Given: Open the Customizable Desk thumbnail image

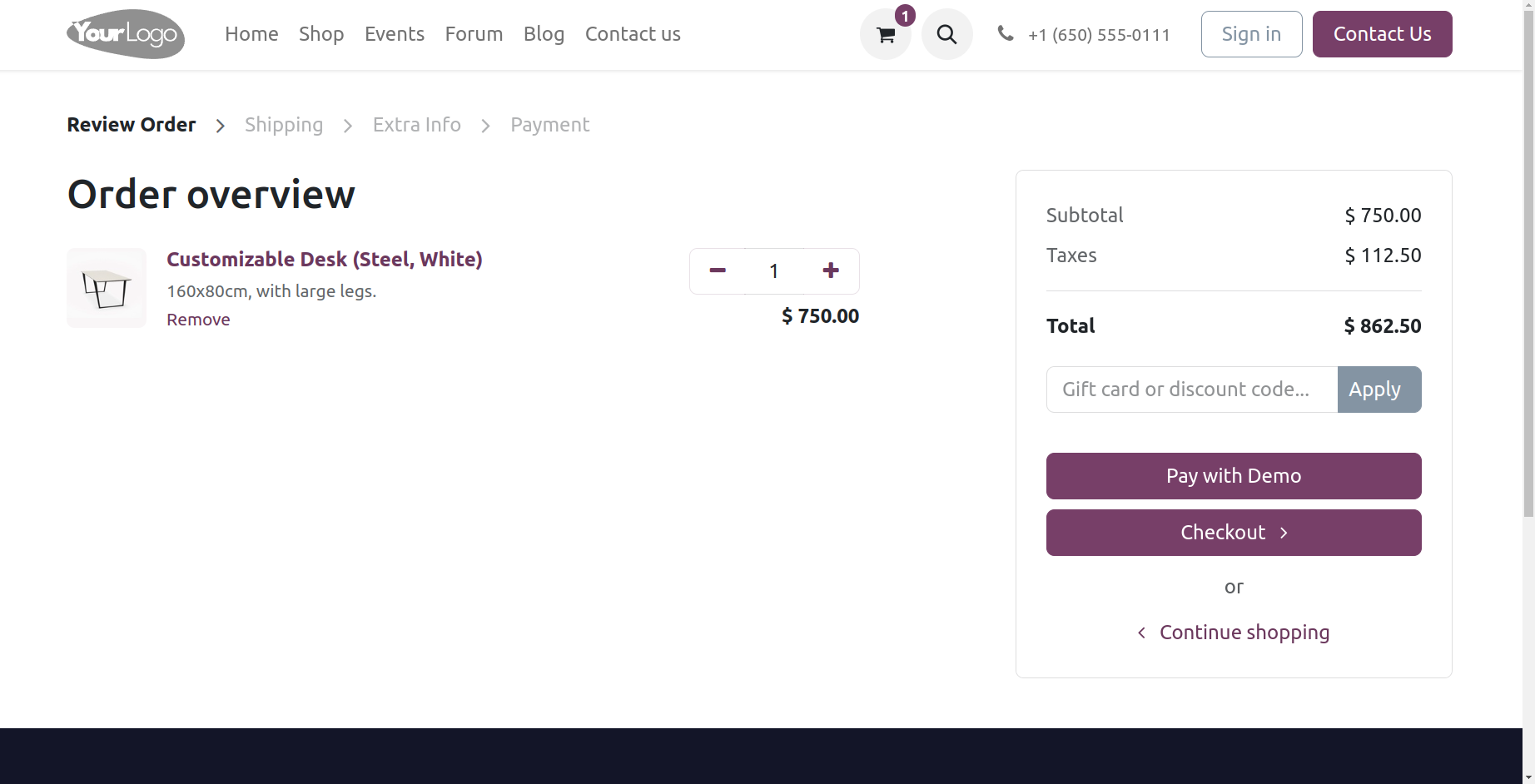Looking at the screenshot, I should click(107, 288).
